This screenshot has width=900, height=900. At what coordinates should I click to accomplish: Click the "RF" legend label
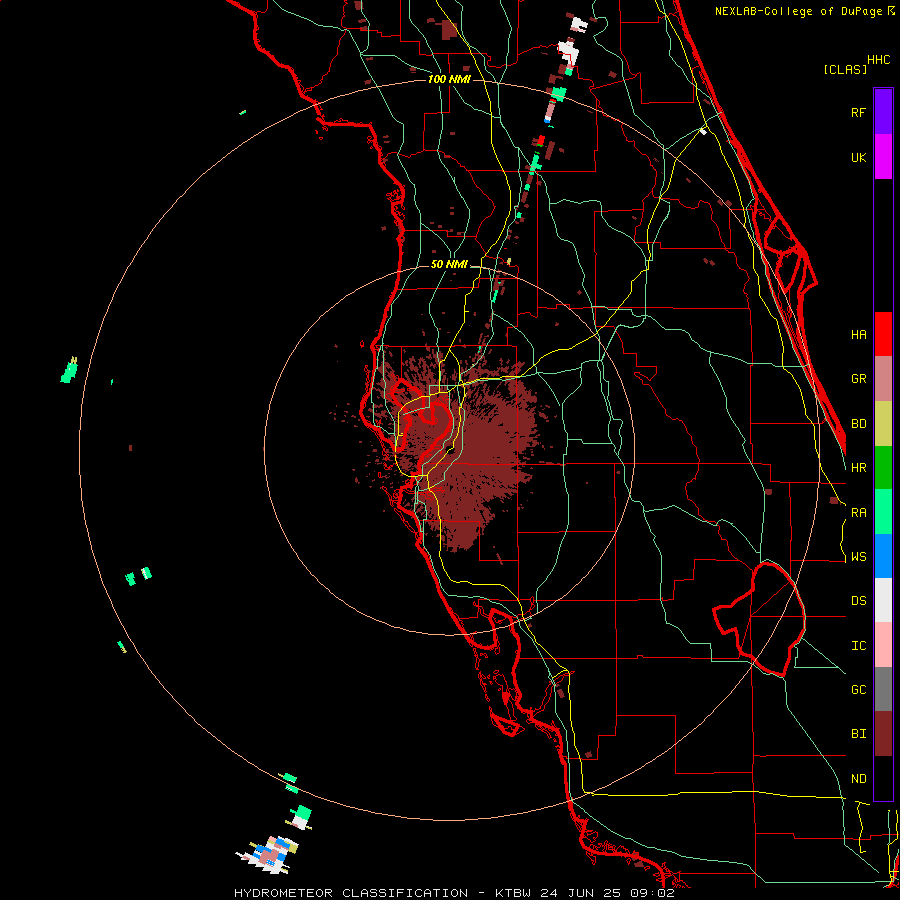pyautogui.click(x=858, y=113)
